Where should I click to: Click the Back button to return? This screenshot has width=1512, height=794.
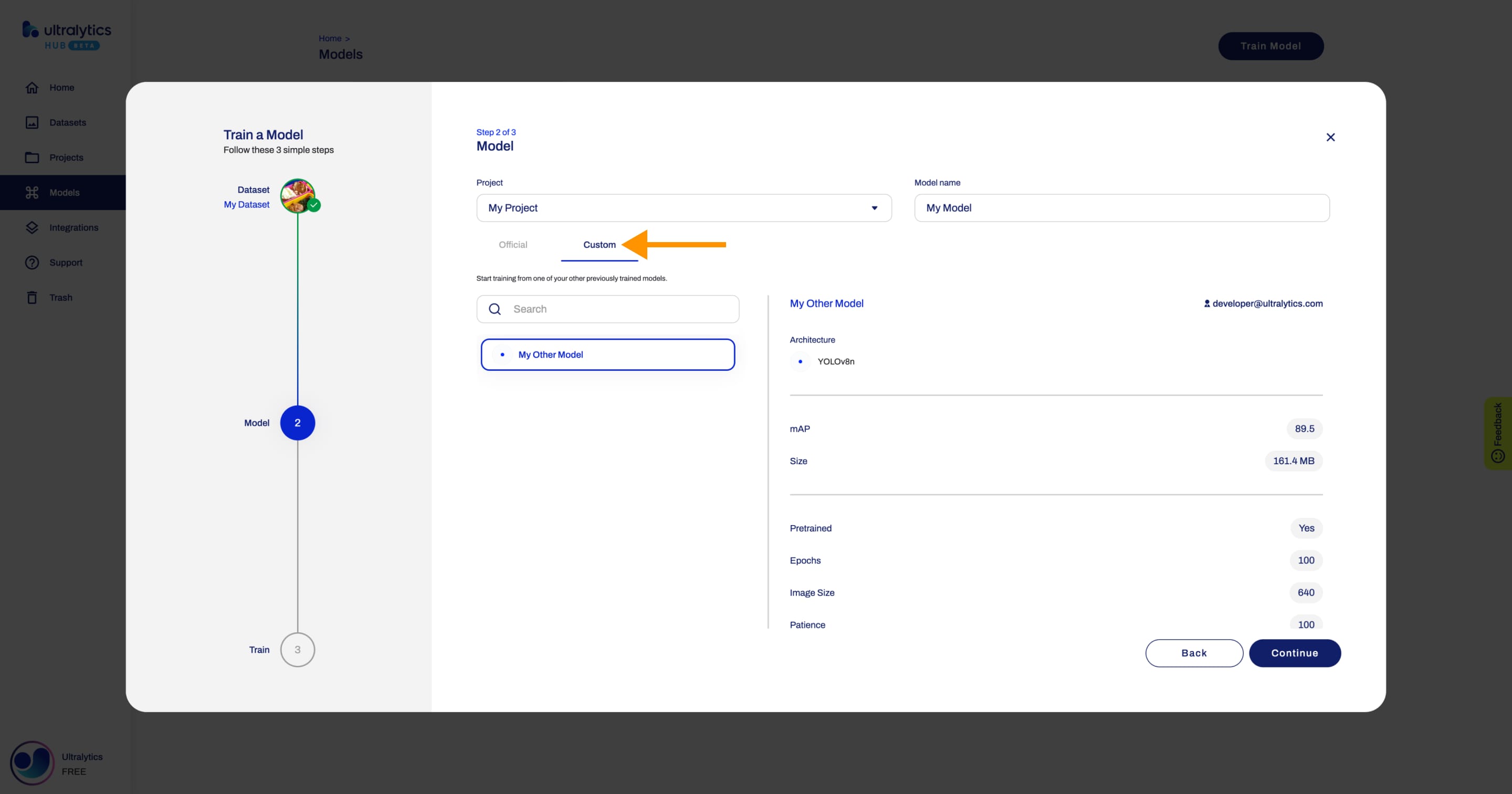click(1194, 652)
